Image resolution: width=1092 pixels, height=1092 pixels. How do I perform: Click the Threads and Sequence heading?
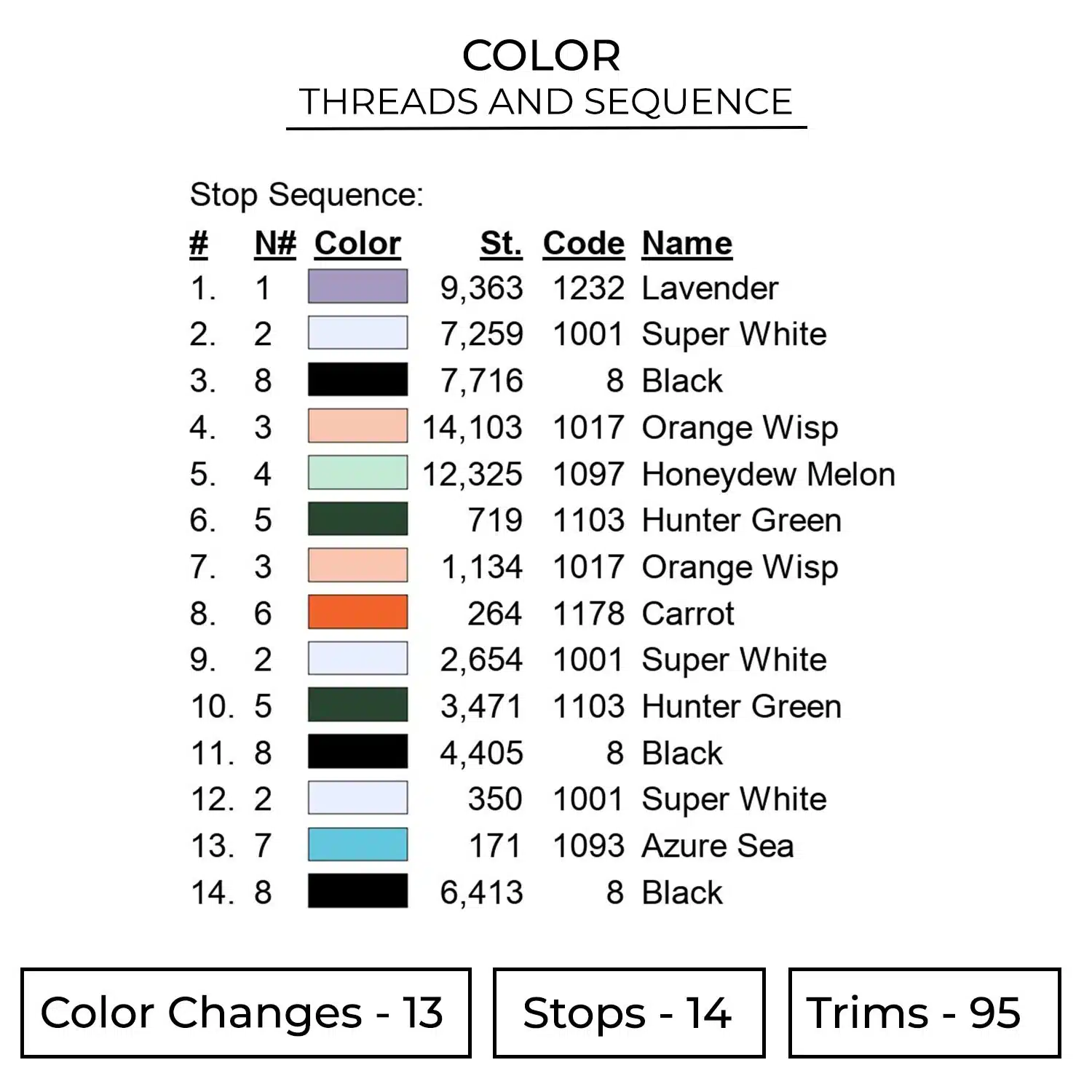tap(545, 102)
